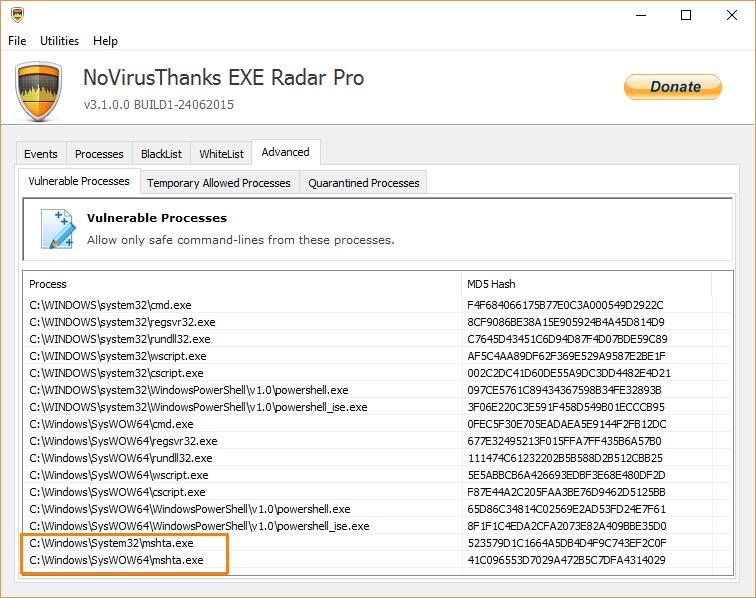The width and height of the screenshot is (756, 598).
Task: Select the SysWOW64\mshta.exe row
Action: (378, 560)
